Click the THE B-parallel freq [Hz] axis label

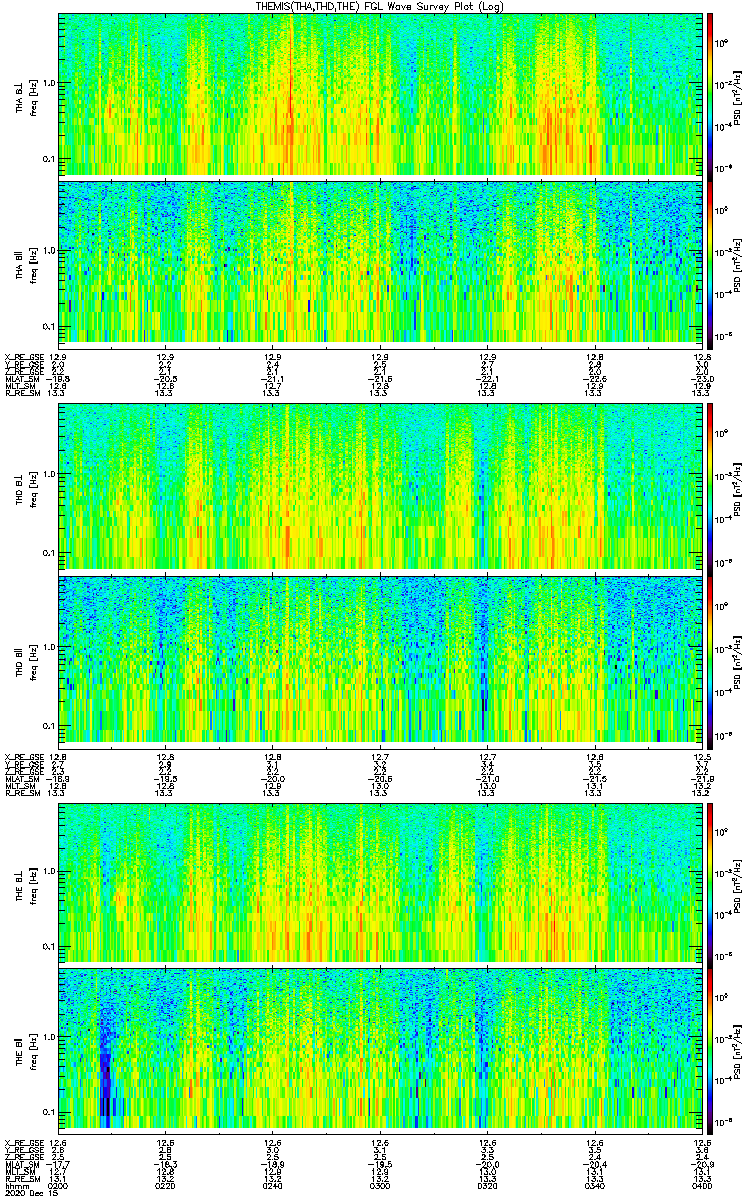33,1051
